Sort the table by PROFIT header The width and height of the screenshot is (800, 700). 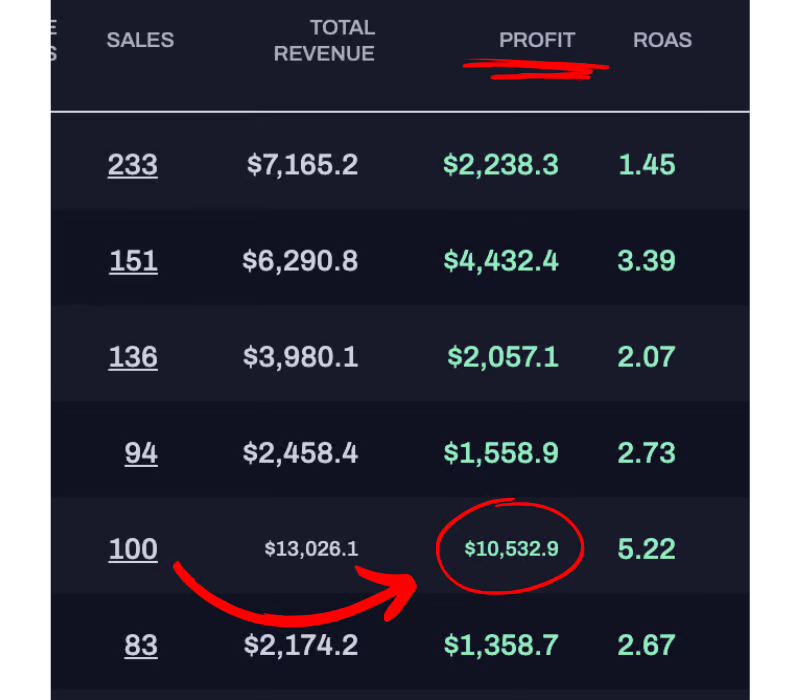click(x=537, y=40)
